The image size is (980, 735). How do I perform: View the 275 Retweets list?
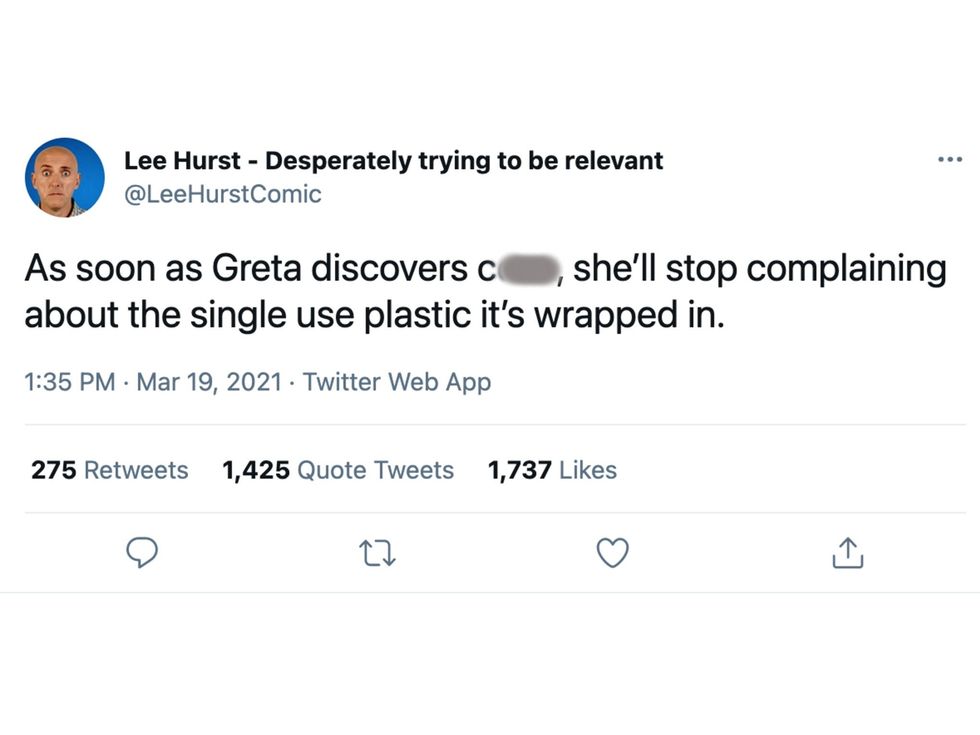109,470
